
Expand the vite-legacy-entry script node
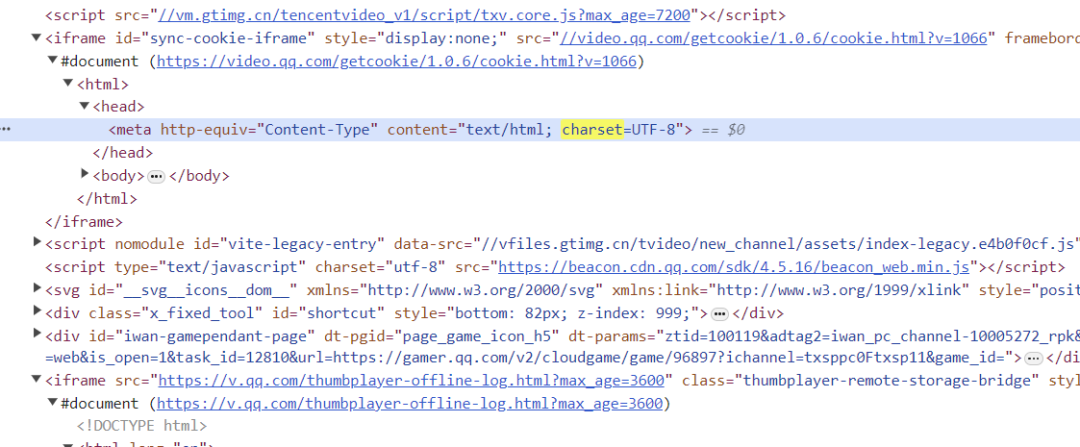coord(37,242)
